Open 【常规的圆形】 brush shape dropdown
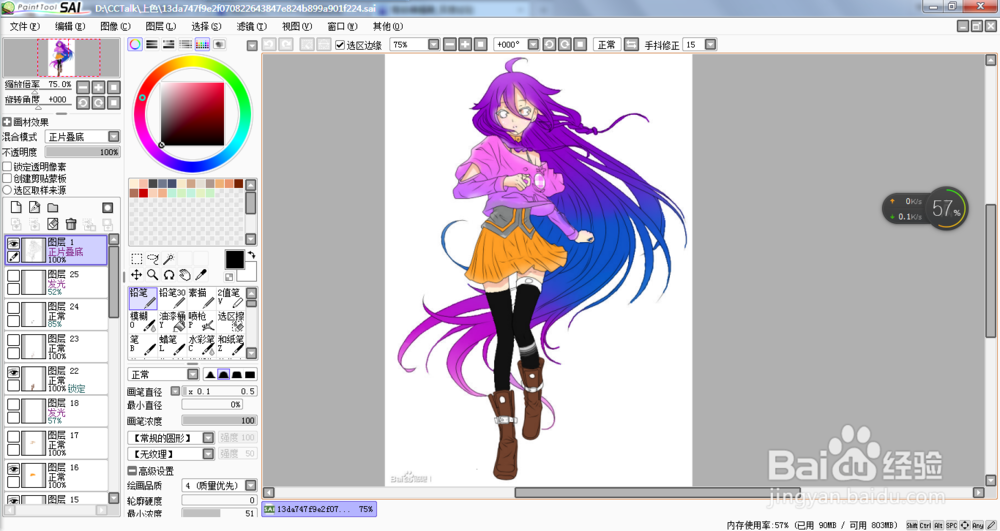 click(208, 437)
